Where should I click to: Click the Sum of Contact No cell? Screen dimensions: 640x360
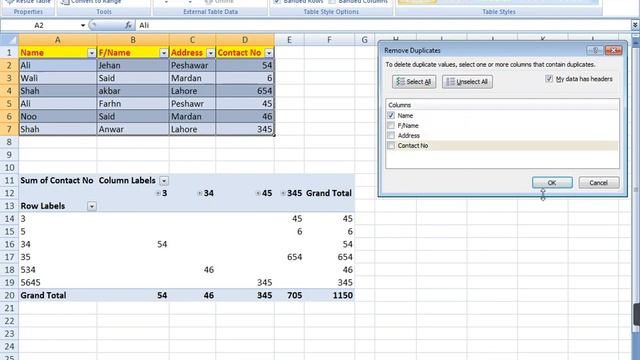click(x=58, y=180)
